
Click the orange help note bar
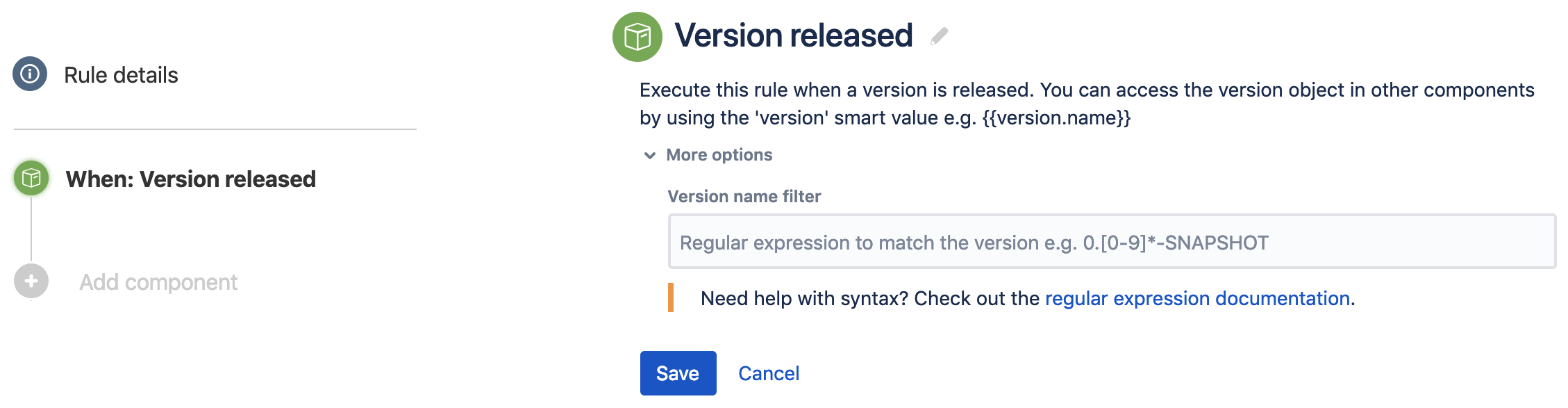pyautogui.click(x=671, y=297)
